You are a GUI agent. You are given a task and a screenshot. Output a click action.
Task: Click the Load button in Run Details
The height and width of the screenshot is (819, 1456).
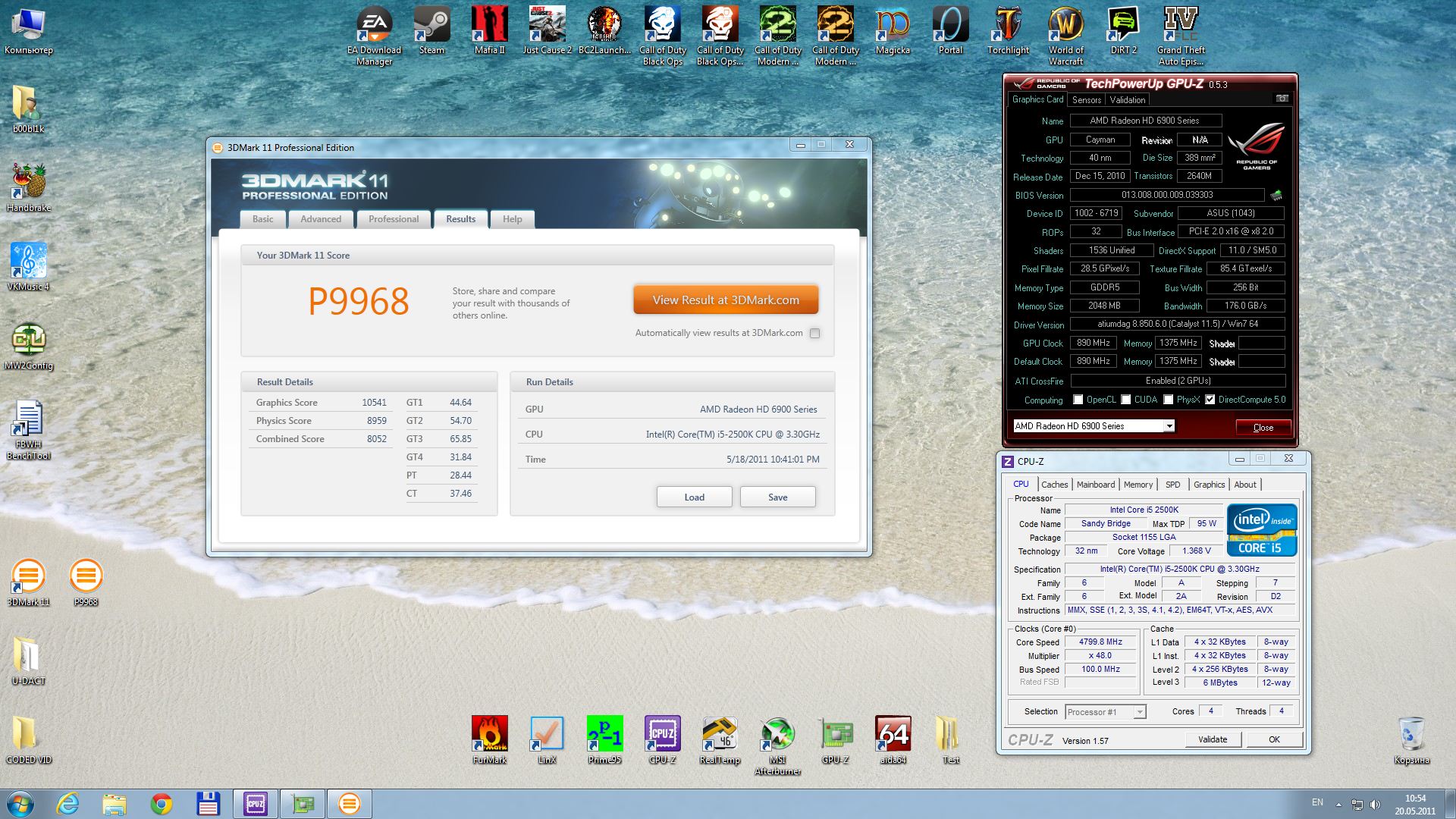click(695, 497)
